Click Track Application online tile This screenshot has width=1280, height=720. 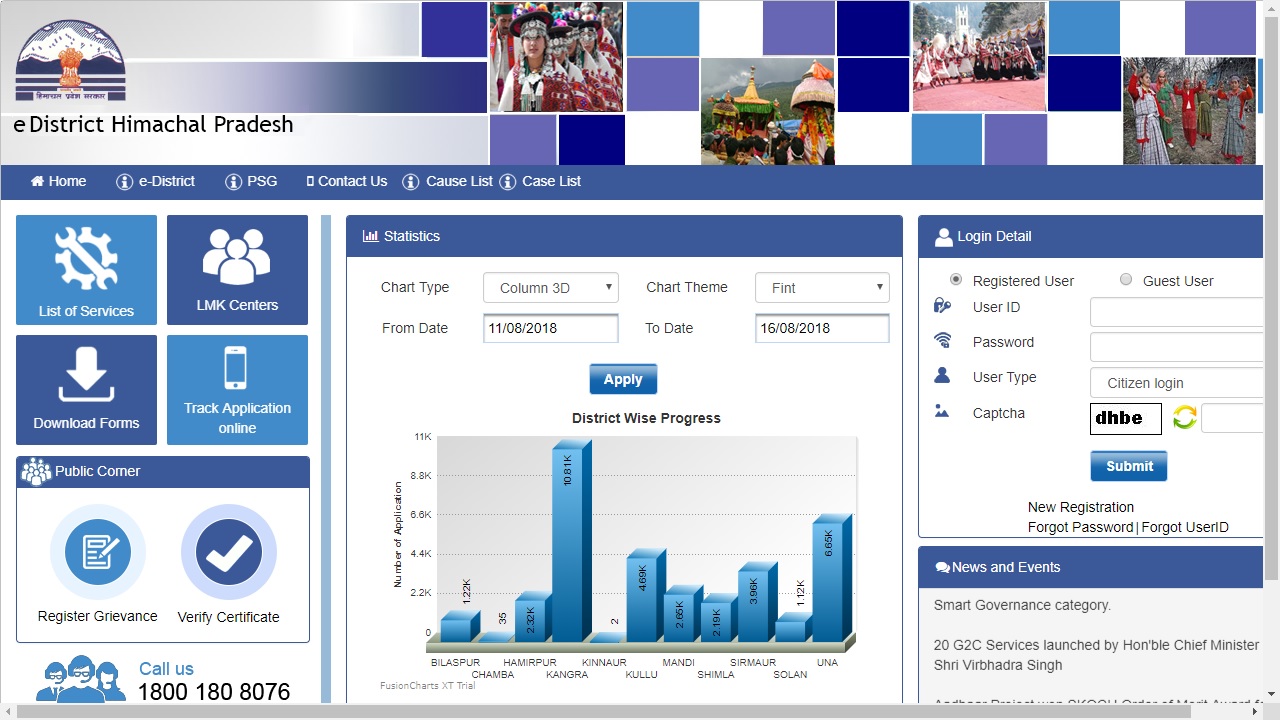click(237, 390)
